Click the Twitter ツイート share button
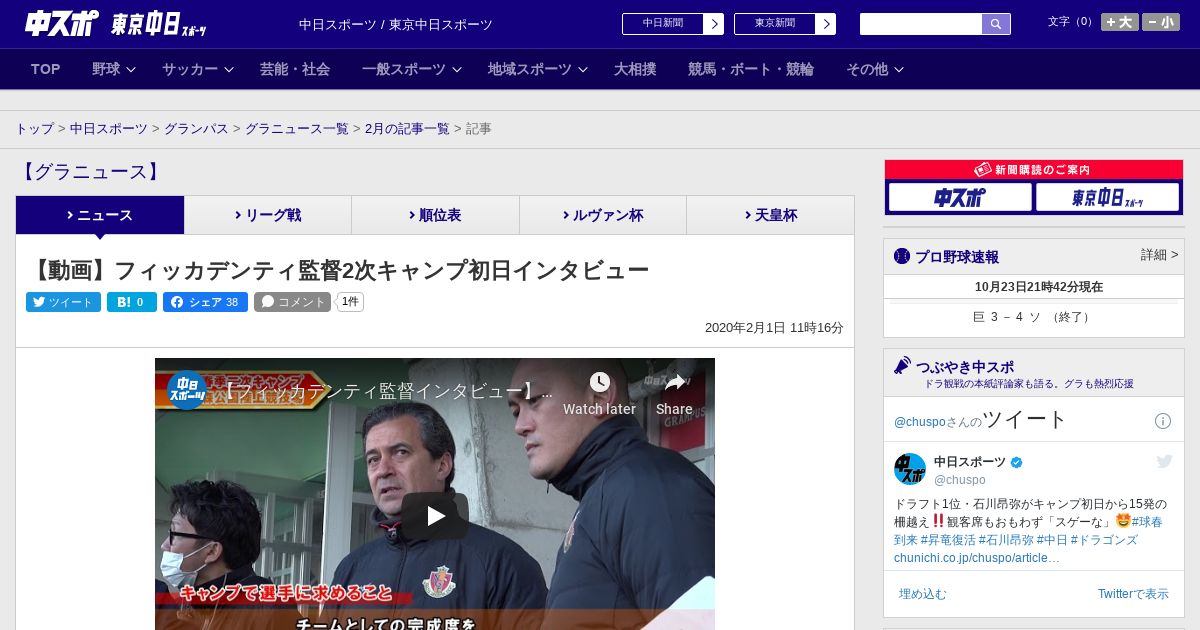The image size is (1200, 630). coord(63,302)
